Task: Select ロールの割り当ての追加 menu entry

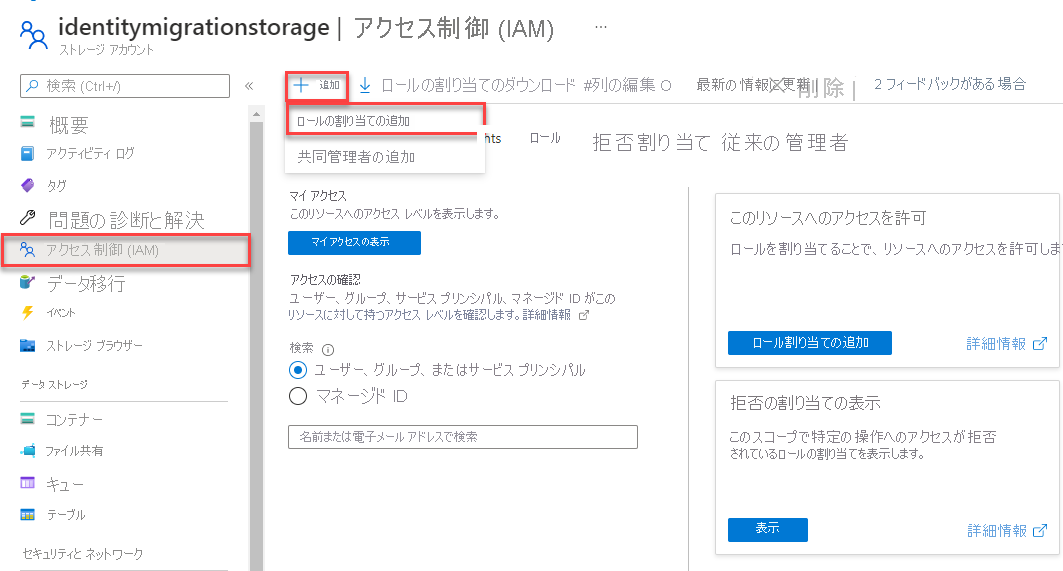Action: coord(385,121)
